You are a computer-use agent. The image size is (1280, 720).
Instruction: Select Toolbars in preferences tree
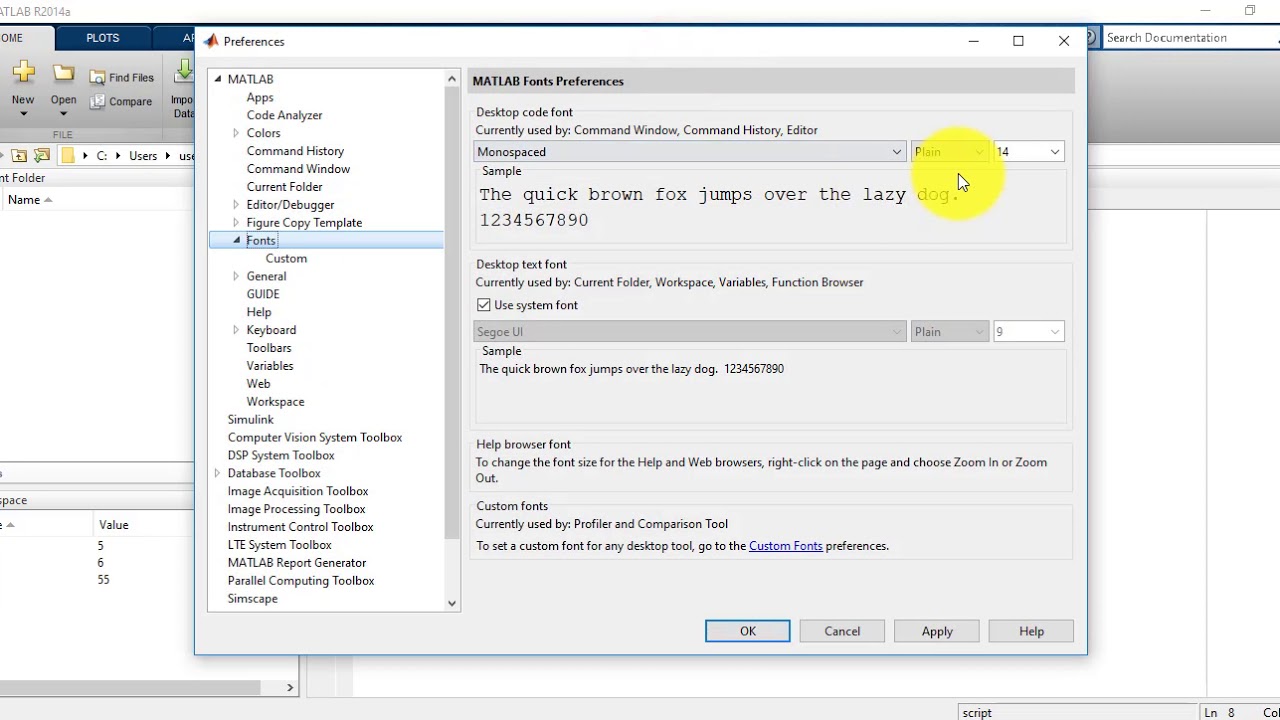tap(269, 348)
